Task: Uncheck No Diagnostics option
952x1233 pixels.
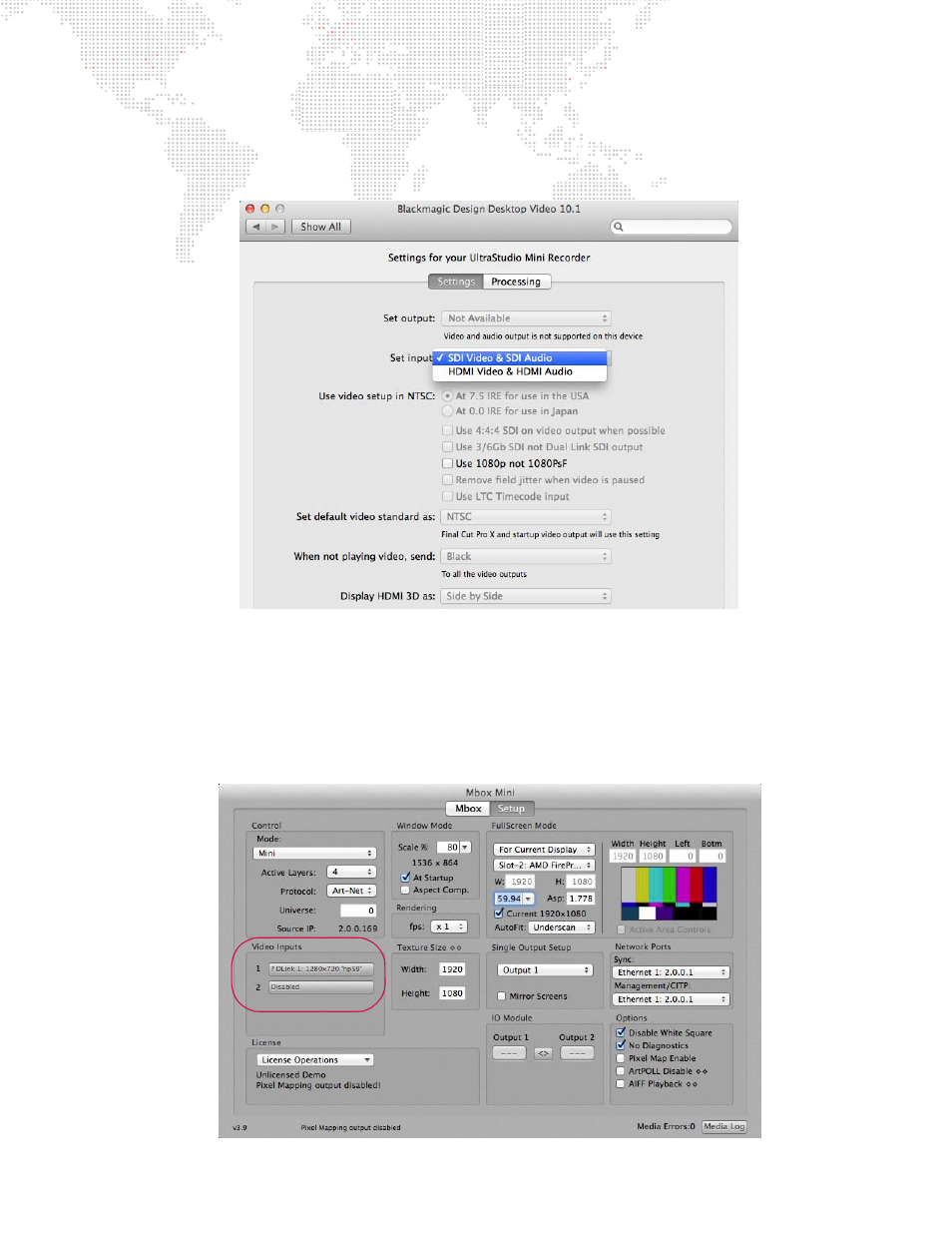Action: (x=621, y=1045)
